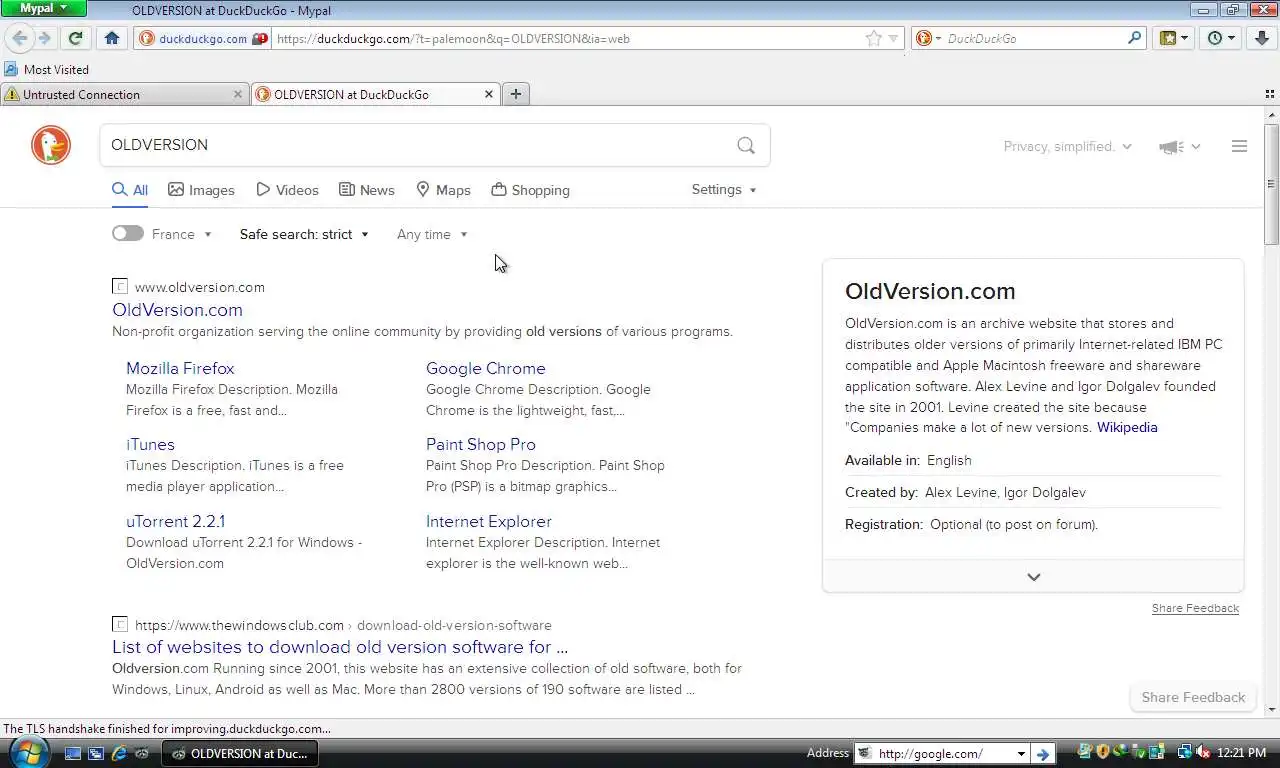Click the OLDVERSION at Duck... taskbar button
Screen dimensions: 1280x768
coord(240,753)
